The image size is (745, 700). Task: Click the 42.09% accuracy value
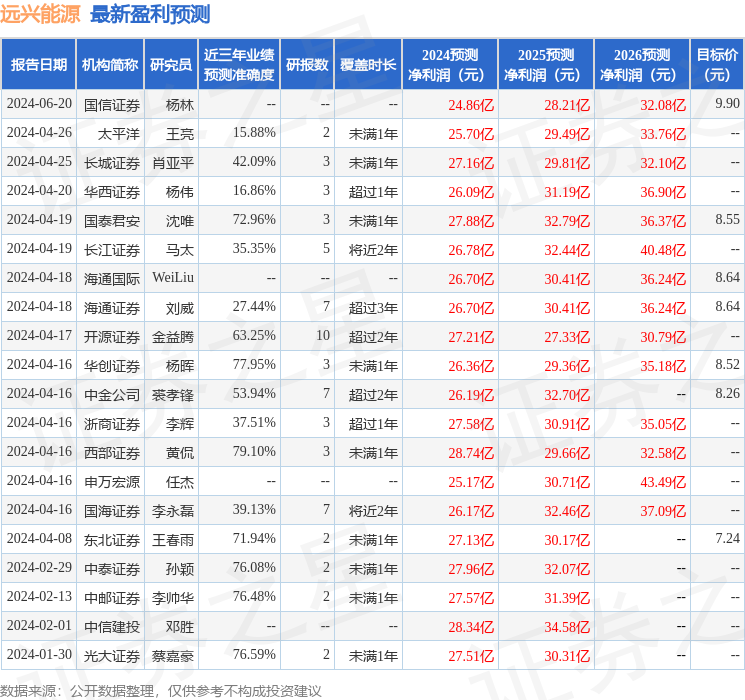click(254, 162)
